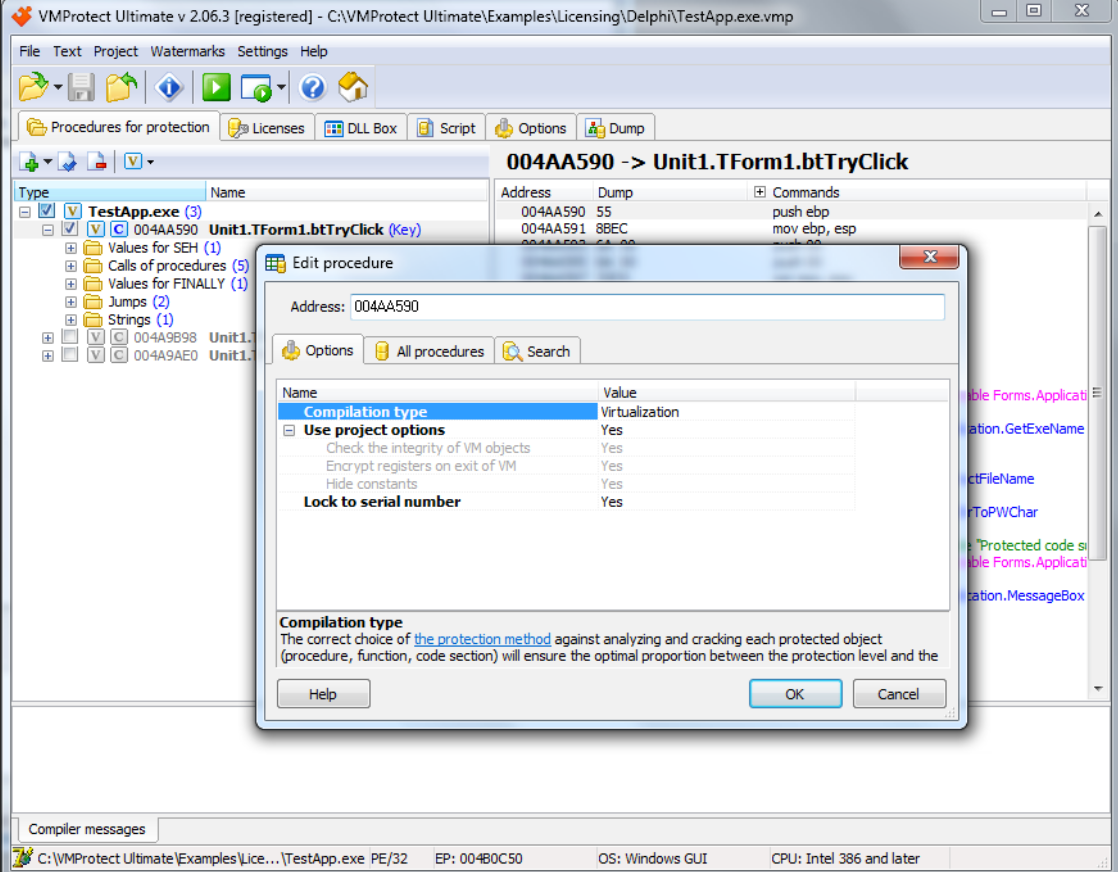Switch to All procedures tab in dialog

click(x=429, y=351)
